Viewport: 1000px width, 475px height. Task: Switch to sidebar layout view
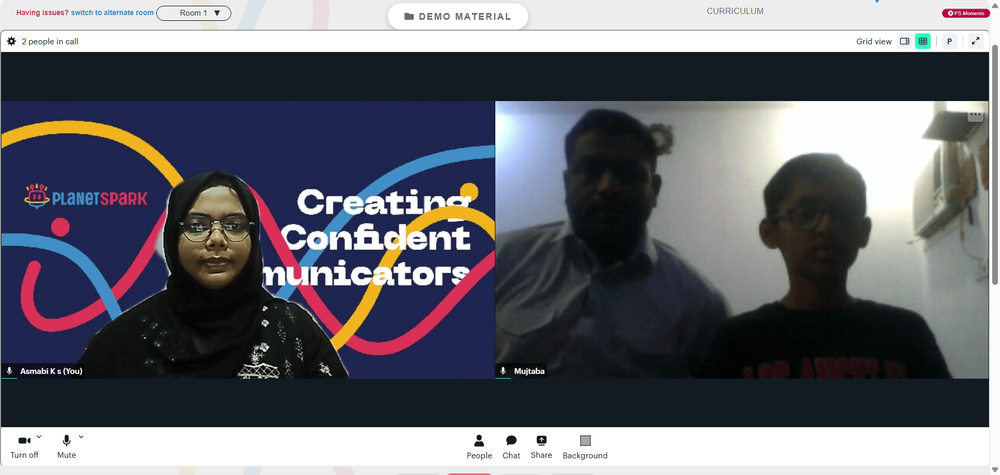[904, 41]
